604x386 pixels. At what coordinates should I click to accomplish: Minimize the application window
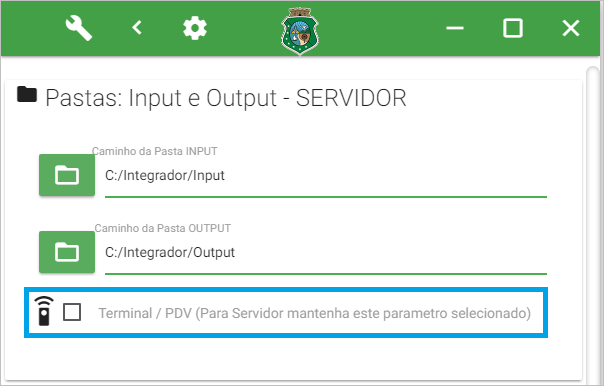[455, 28]
